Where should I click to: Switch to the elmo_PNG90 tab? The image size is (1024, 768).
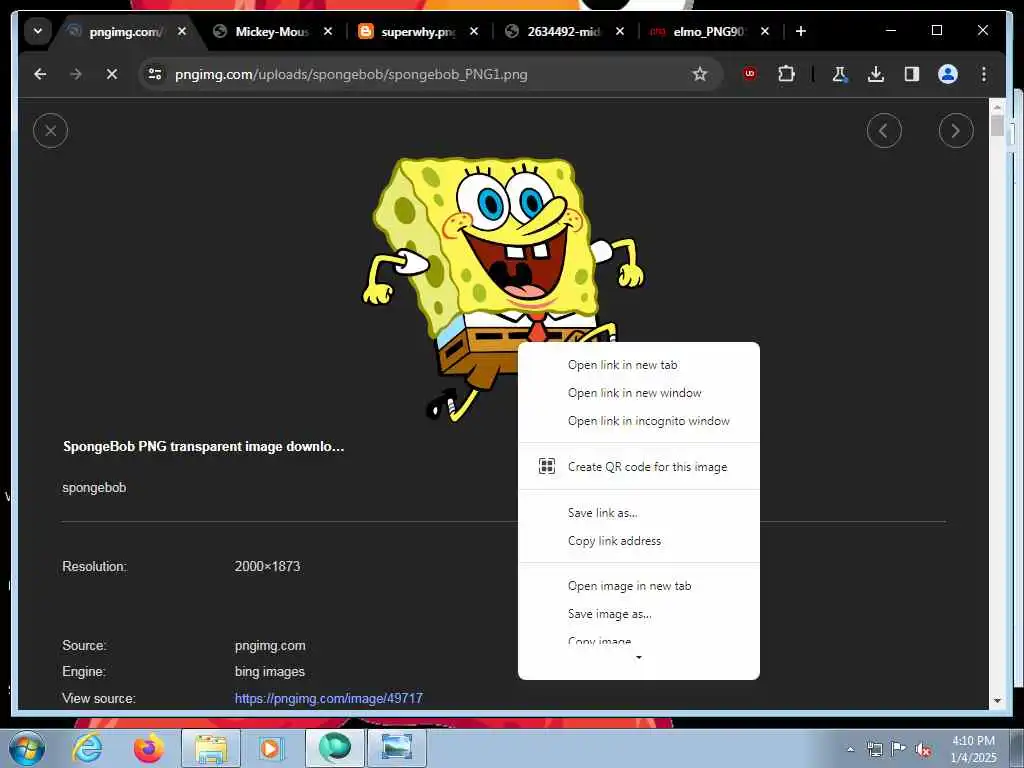click(711, 31)
